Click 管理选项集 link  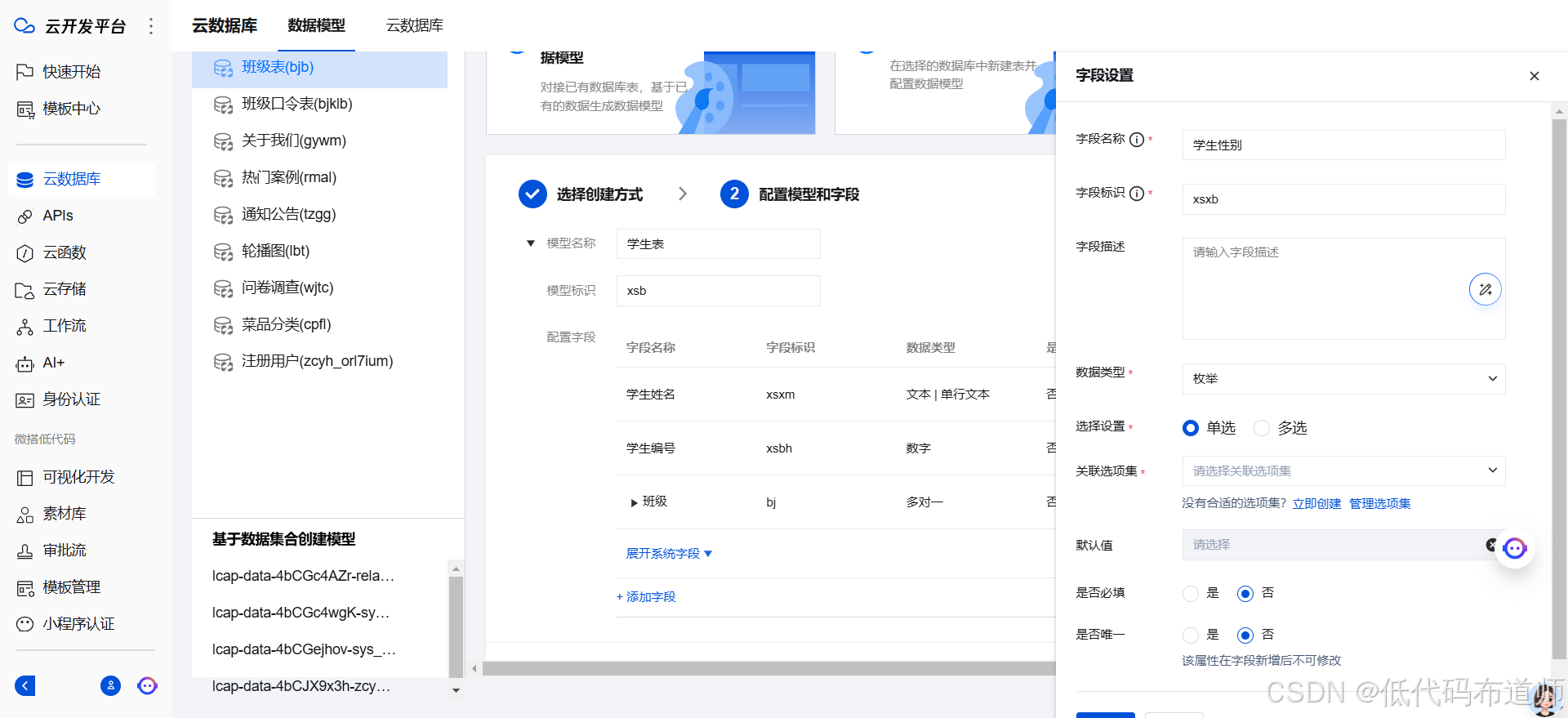click(x=1379, y=504)
